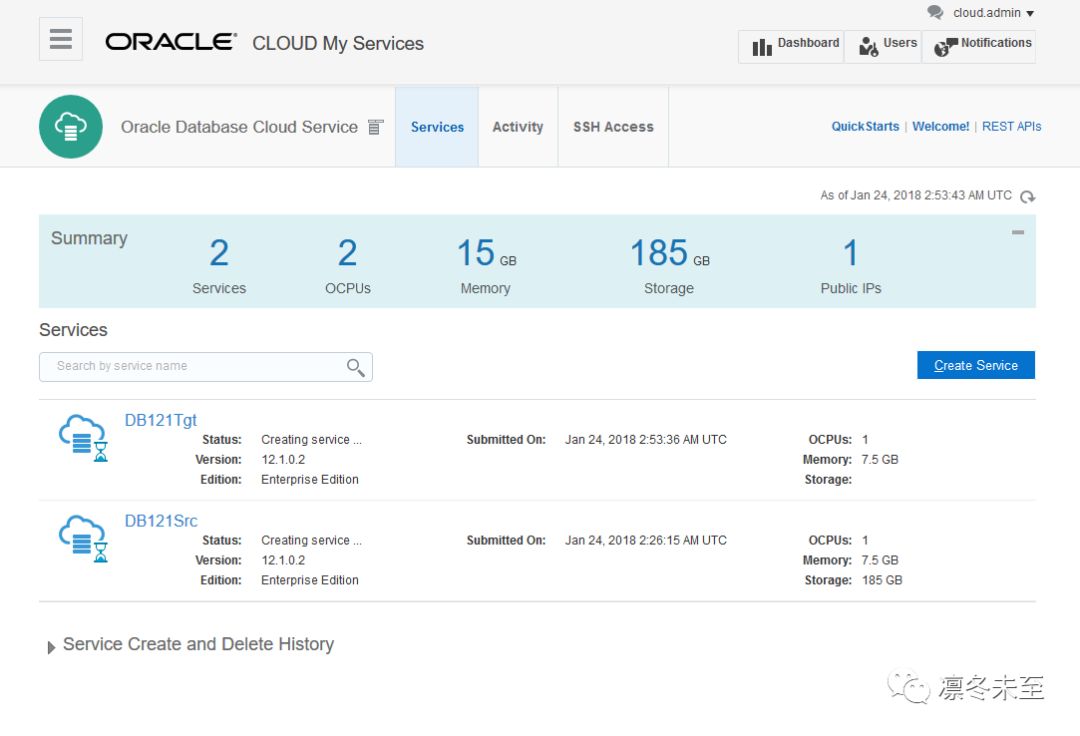Open service description icon beside Oracle Database Cloud Service
Image resolution: width=1080 pixels, height=736 pixels.
[x=375, y=127]
